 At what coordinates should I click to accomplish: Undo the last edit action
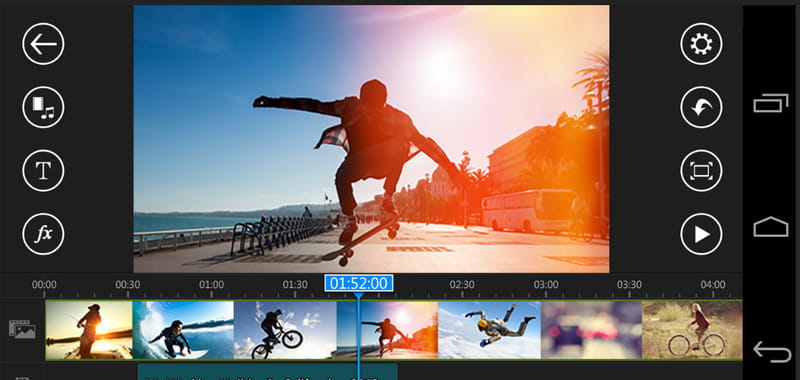coord(701,107)
